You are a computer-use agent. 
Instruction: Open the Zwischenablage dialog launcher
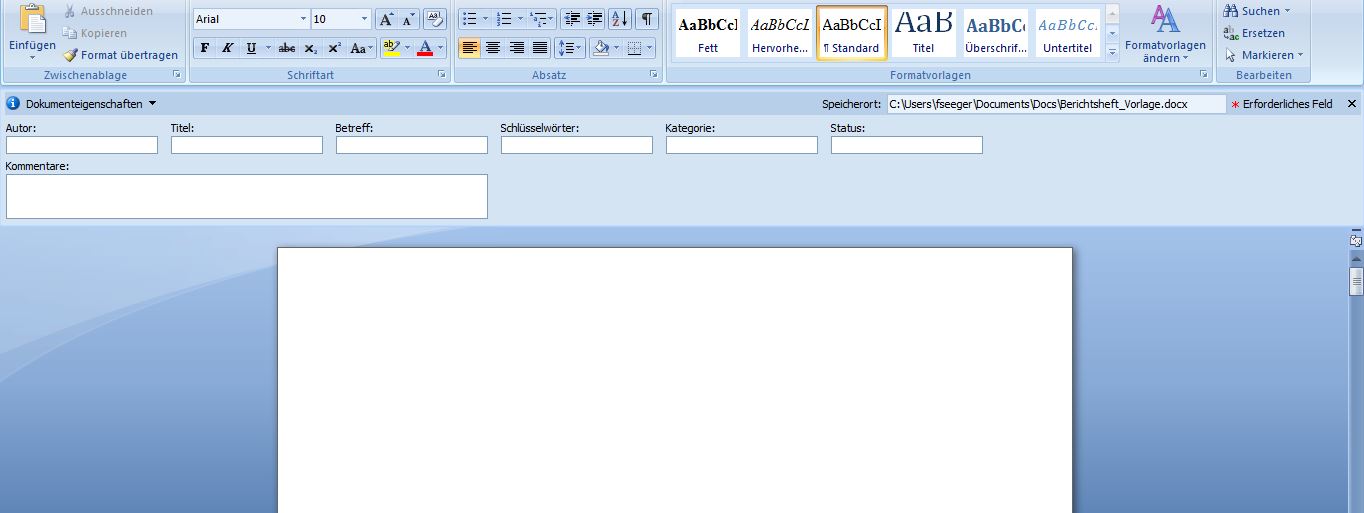pos(177,75)
